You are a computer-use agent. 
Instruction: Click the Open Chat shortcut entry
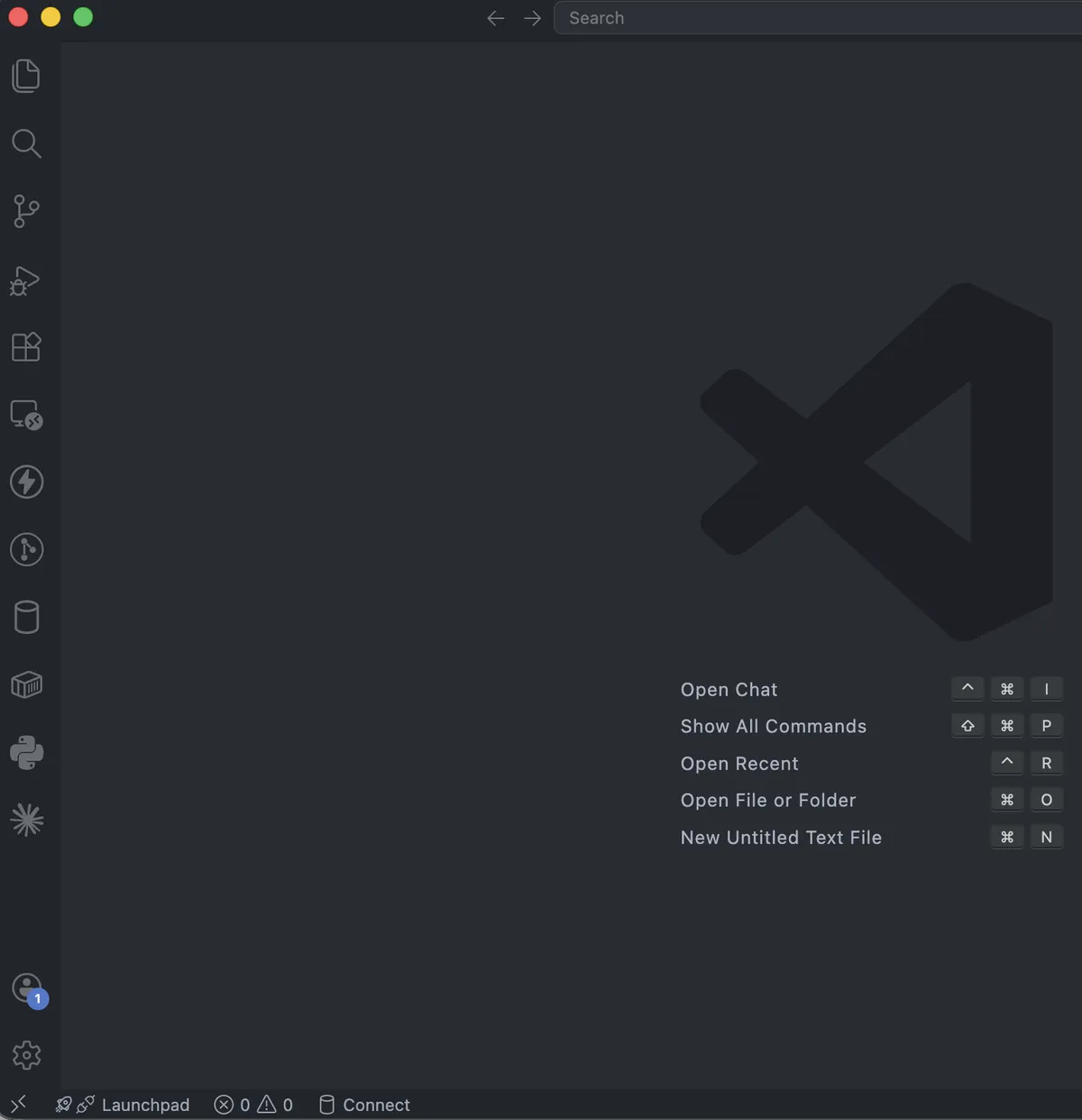pyautogui.click(x=729, y=690)
